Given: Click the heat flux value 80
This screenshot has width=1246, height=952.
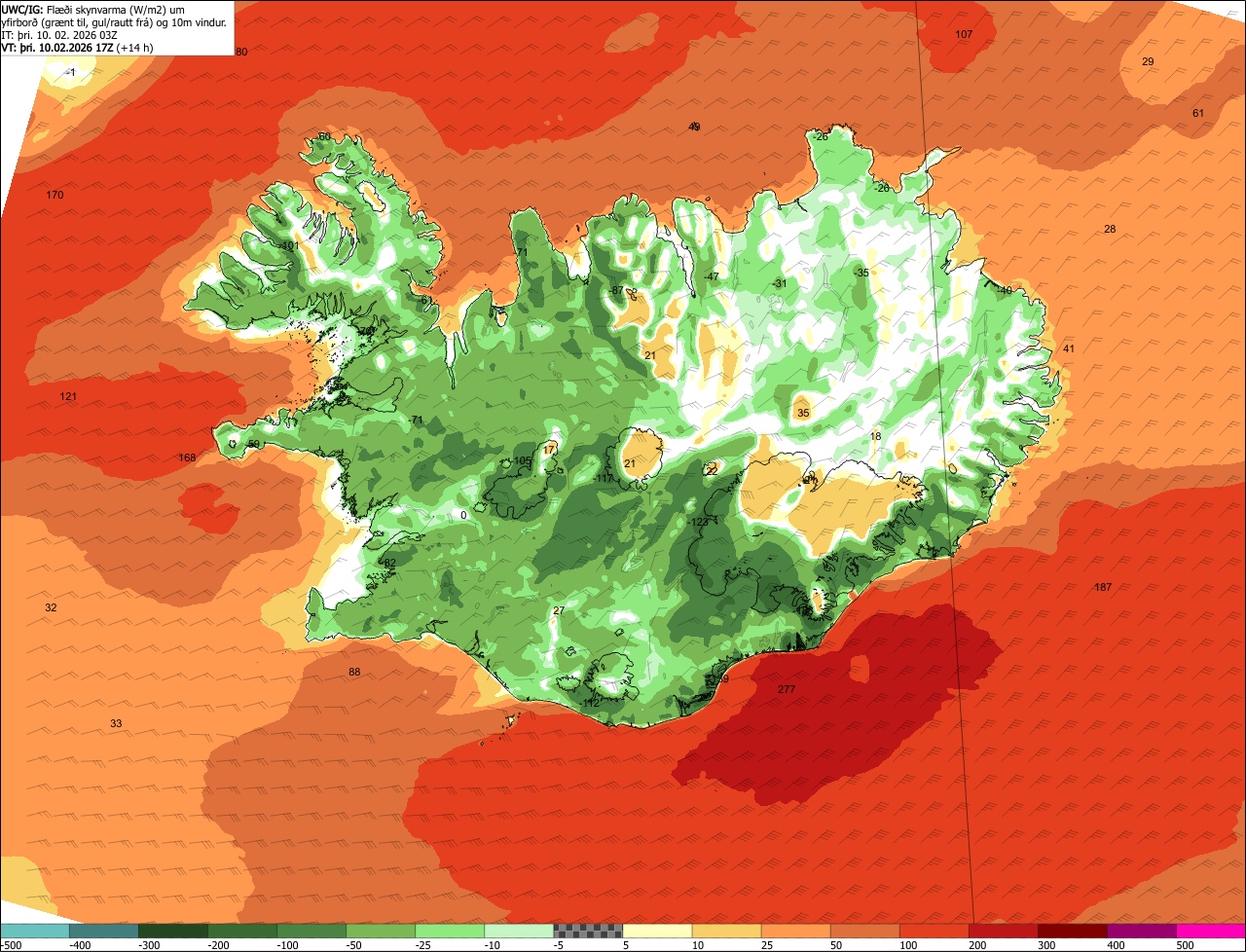Looking at the screenshot, I should 241,52.
